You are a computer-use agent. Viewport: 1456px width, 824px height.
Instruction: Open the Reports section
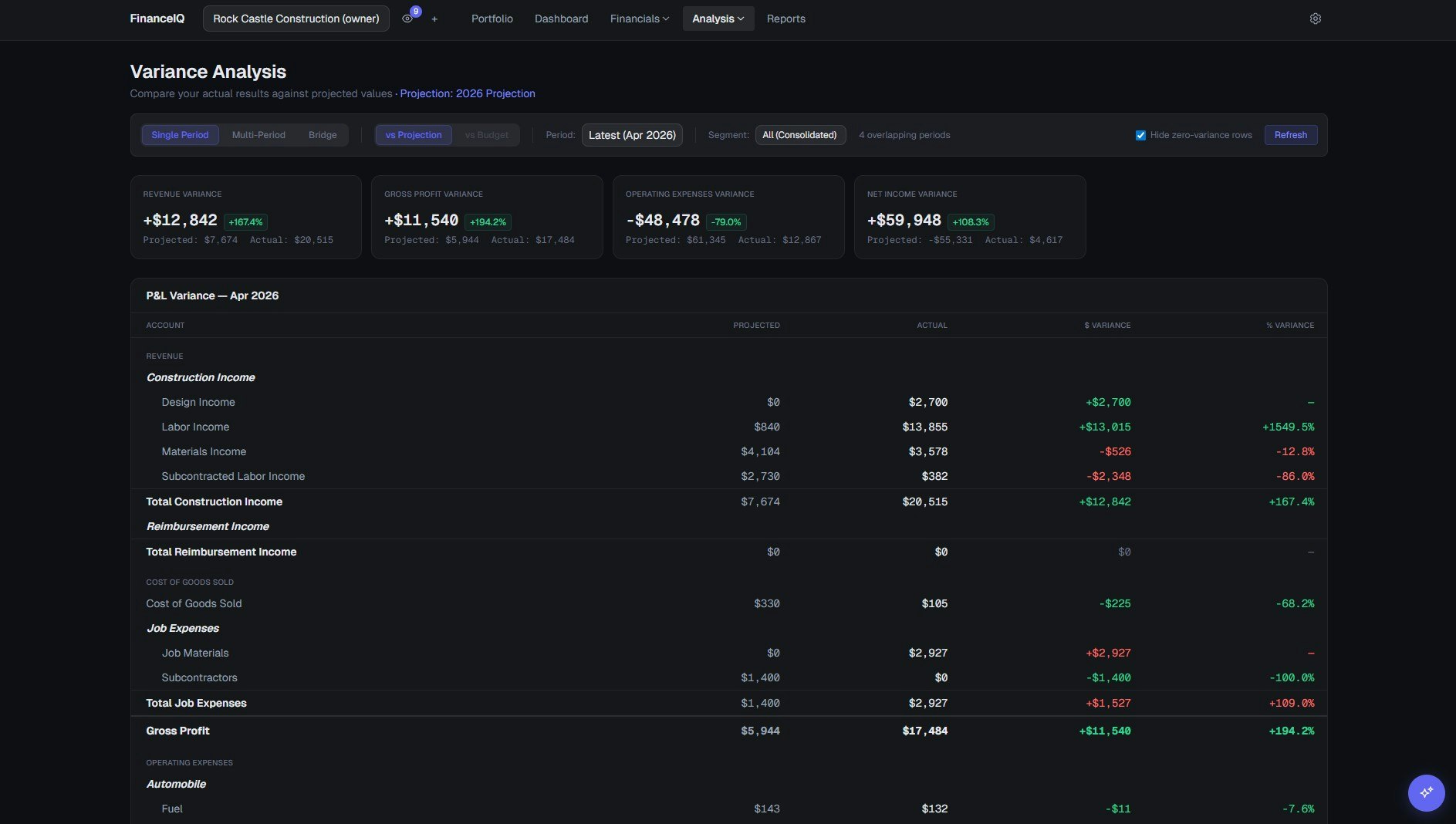[785, 19]
